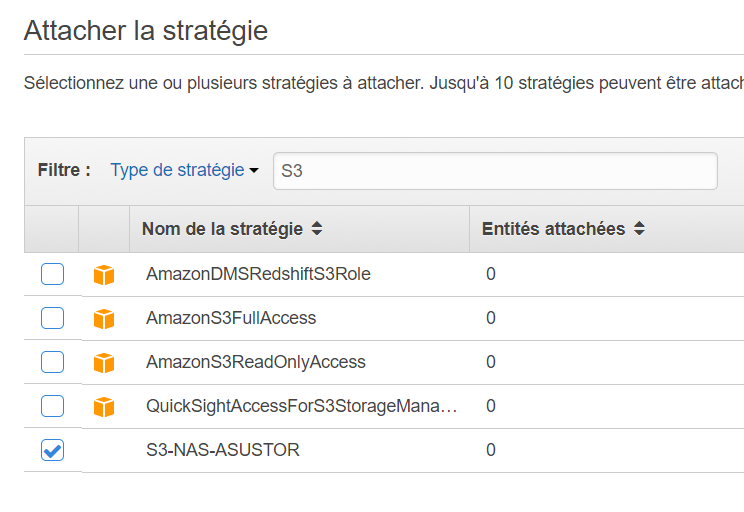Check the AmazonDMSRedshiftS3Role checkbox
The height and width of the screenshot is (512, 744).
(52, 274)
